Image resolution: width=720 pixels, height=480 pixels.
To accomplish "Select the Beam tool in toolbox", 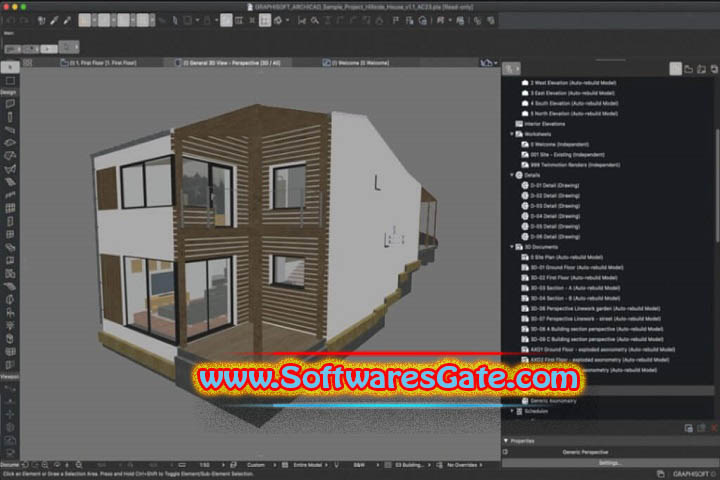I will pyautogui.click(x=10, y=130).
